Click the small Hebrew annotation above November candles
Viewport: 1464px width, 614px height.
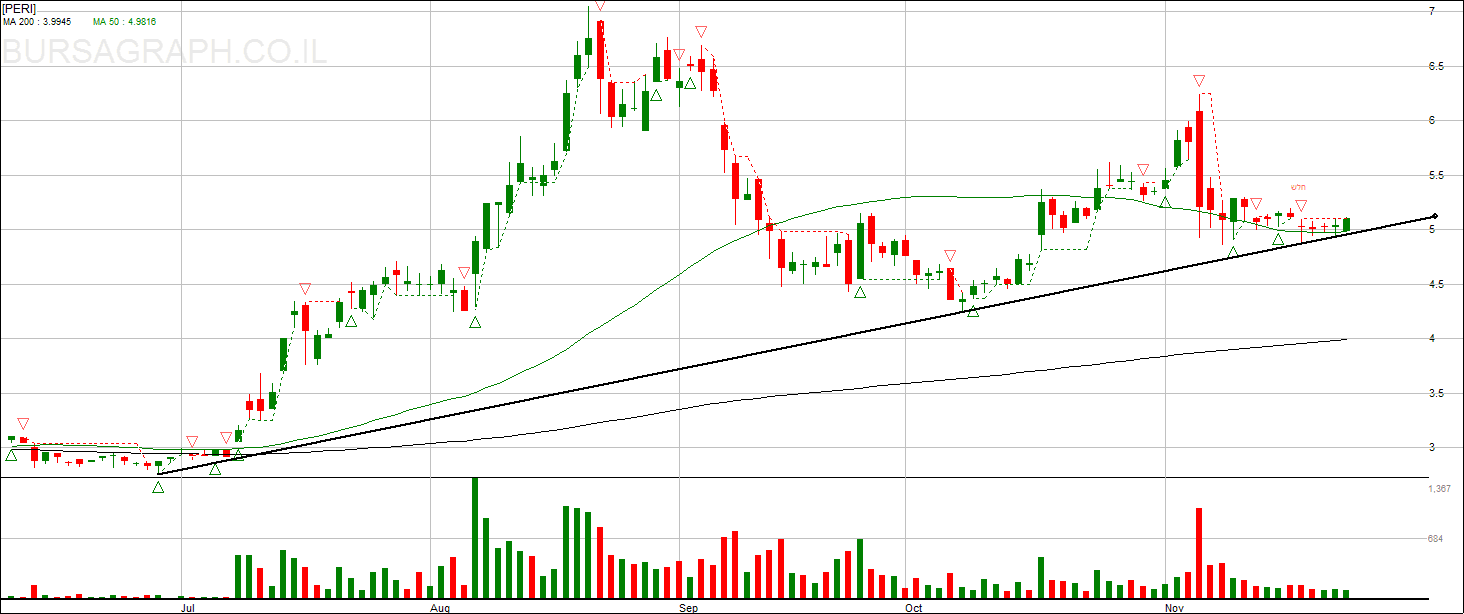click(x=1299, y=187)
